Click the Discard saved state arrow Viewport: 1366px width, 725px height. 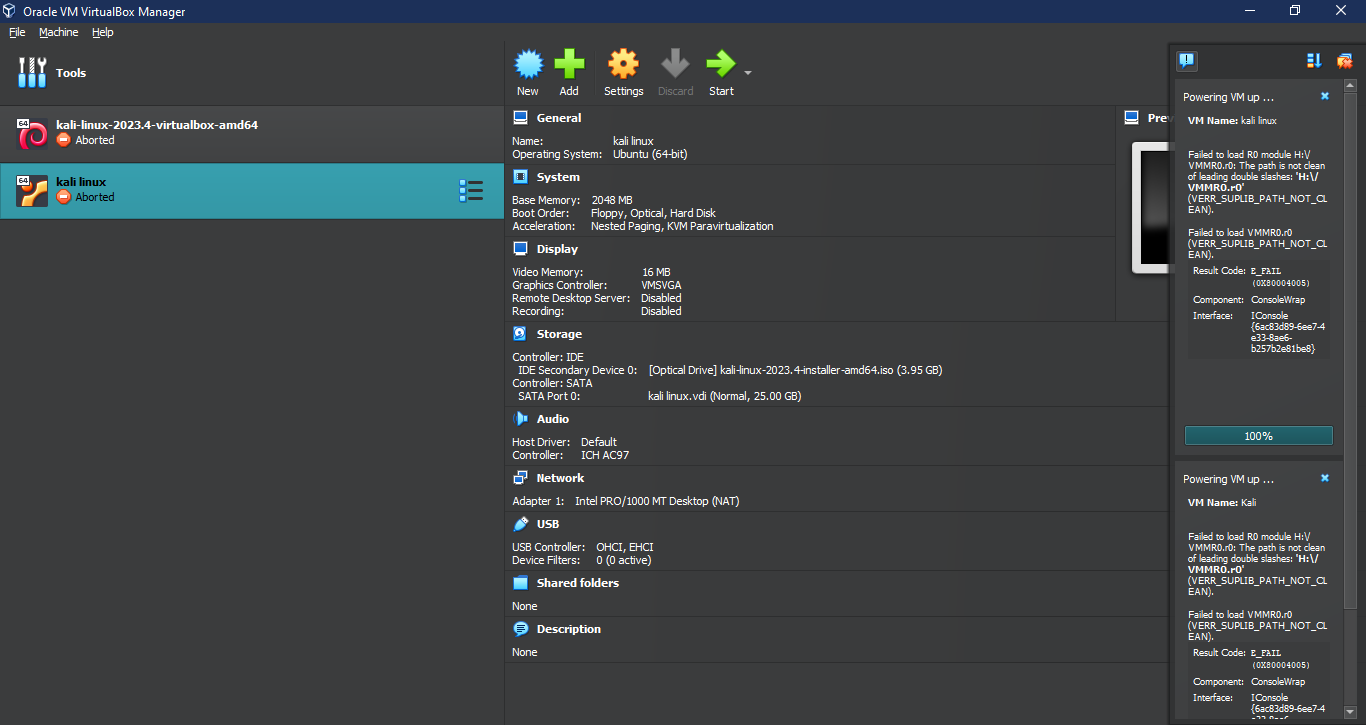[x=675, y=74]
